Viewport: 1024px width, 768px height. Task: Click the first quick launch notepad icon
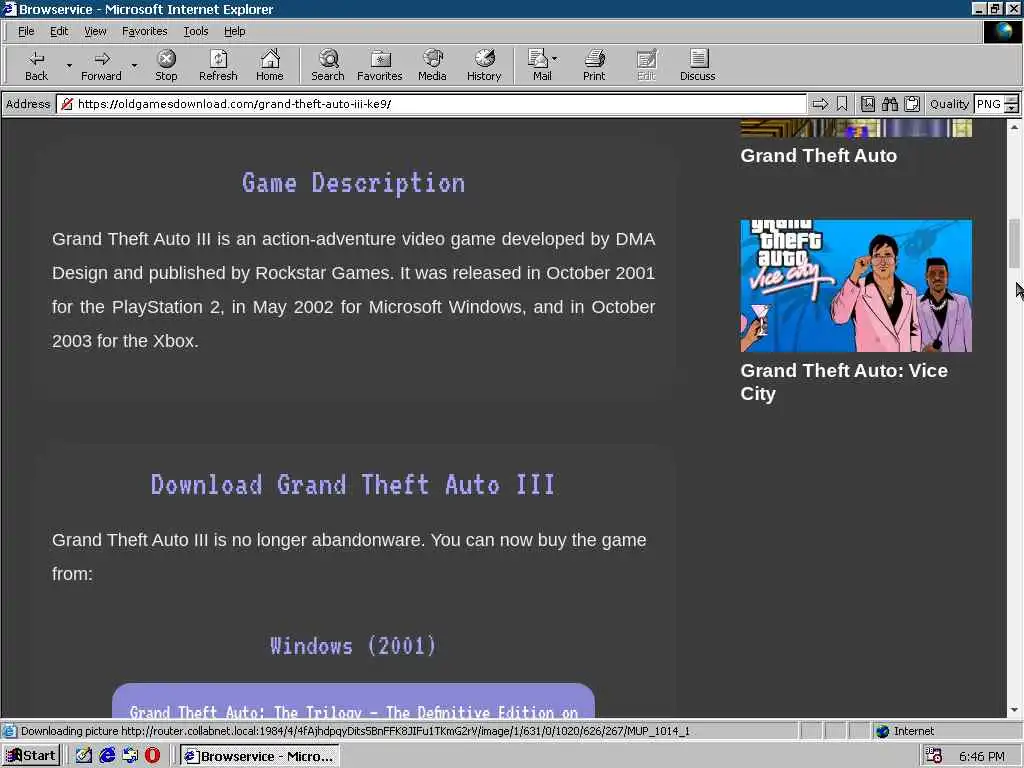(x=84, y=756)
